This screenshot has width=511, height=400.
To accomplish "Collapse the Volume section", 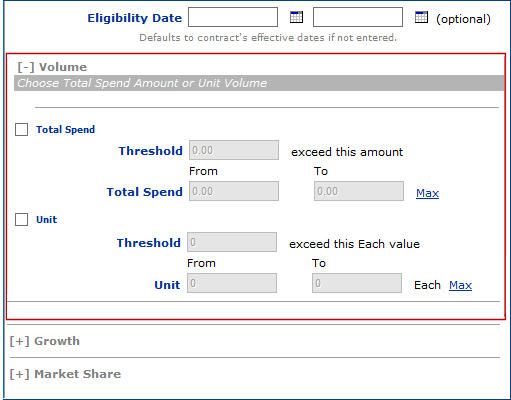I will tap(26, 67).
